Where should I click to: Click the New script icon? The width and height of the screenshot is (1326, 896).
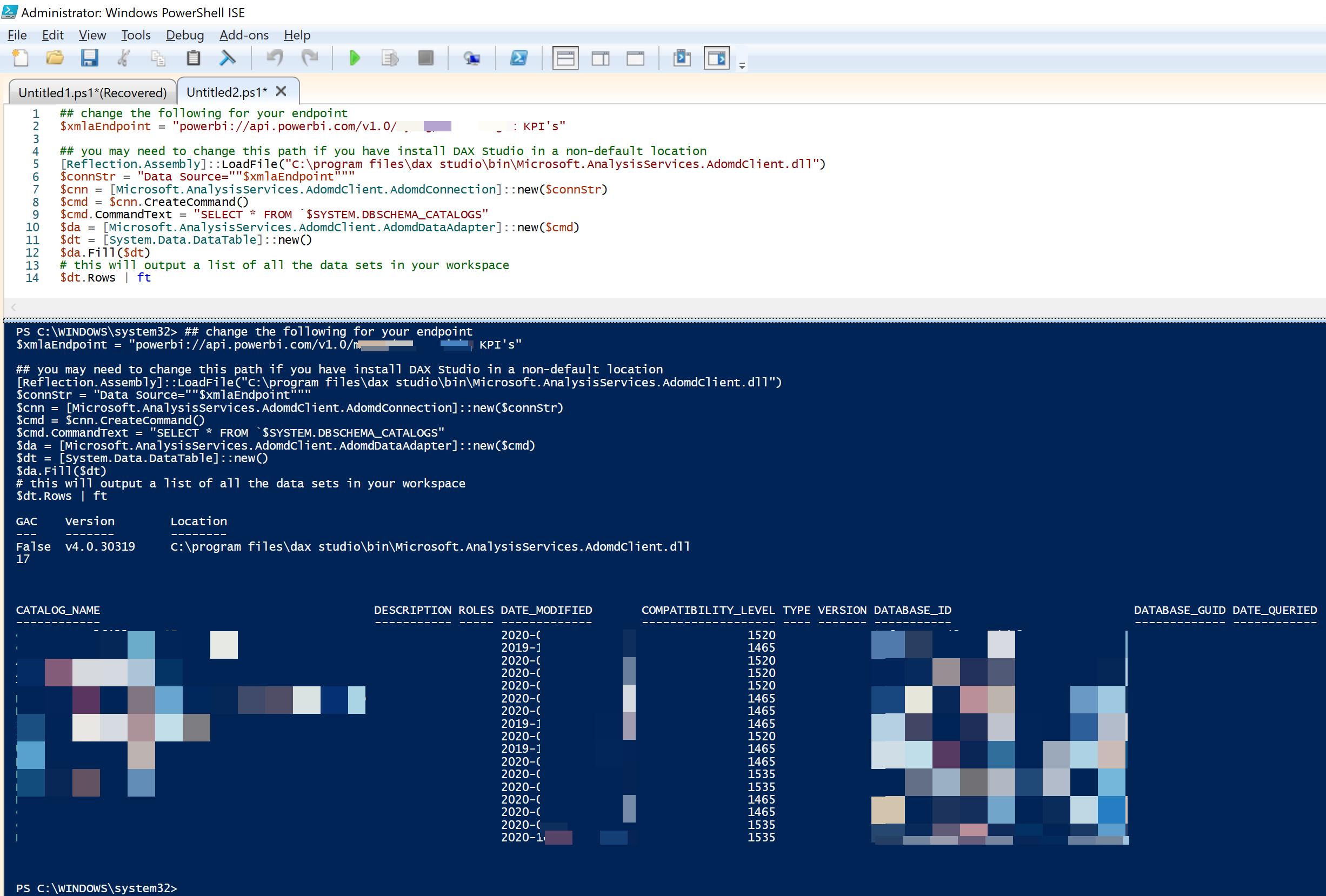tap(21, 58)
